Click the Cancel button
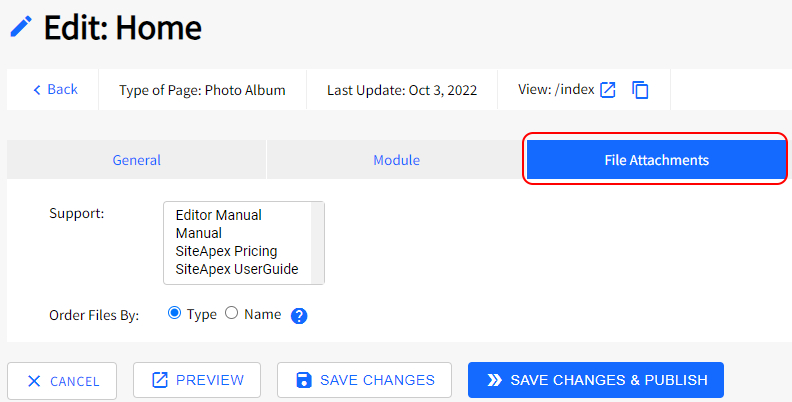The height and width of the screenshot is (402, 792). coord(62,381)
